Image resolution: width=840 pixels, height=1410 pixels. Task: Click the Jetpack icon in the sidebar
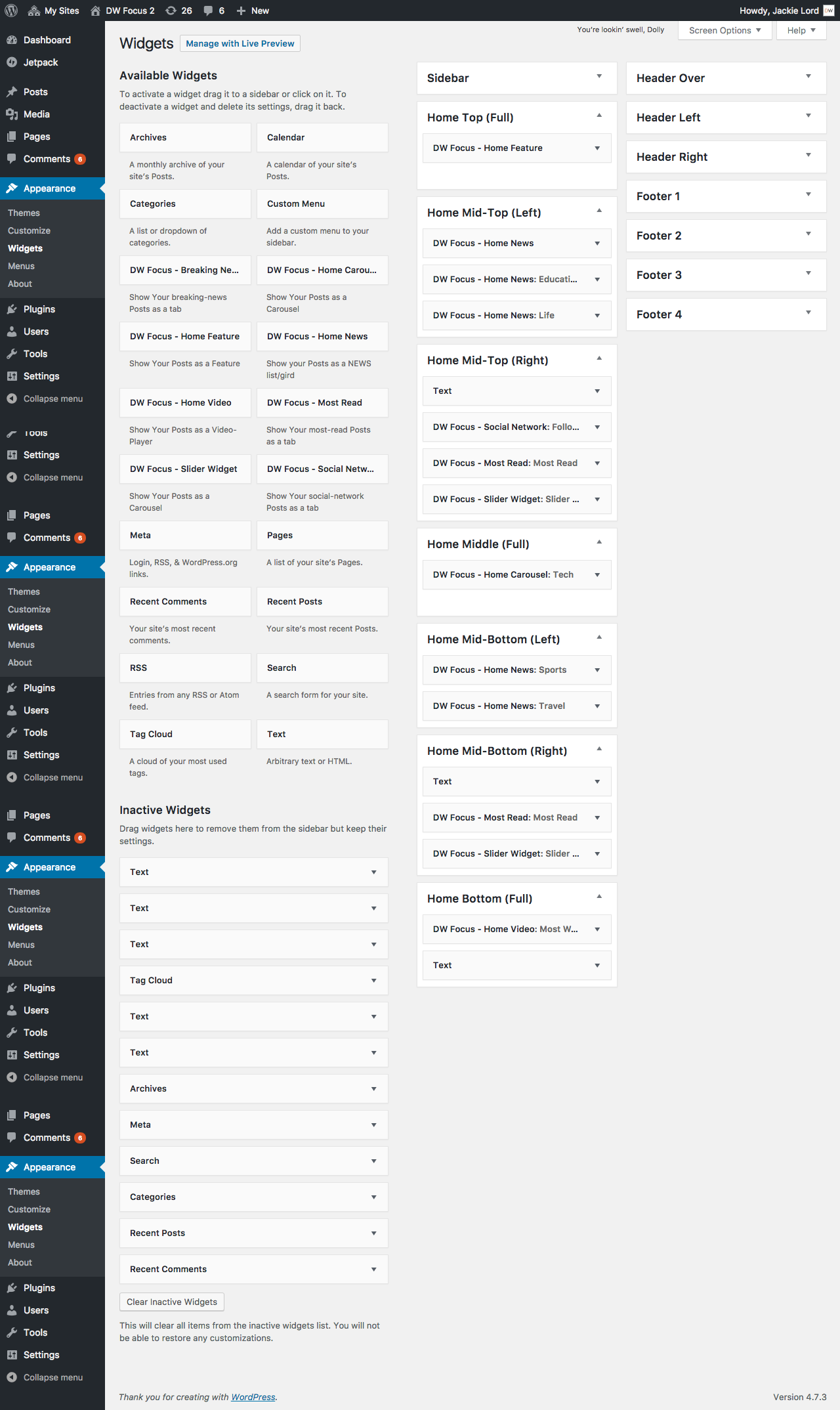tap(12, 62)
